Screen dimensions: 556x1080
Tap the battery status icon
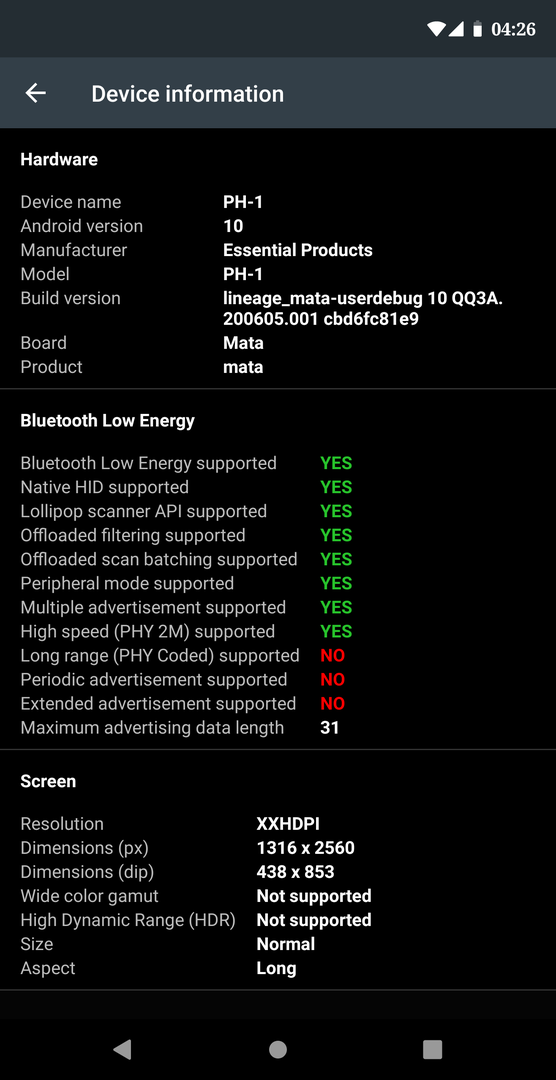click(x=477, y=29)
